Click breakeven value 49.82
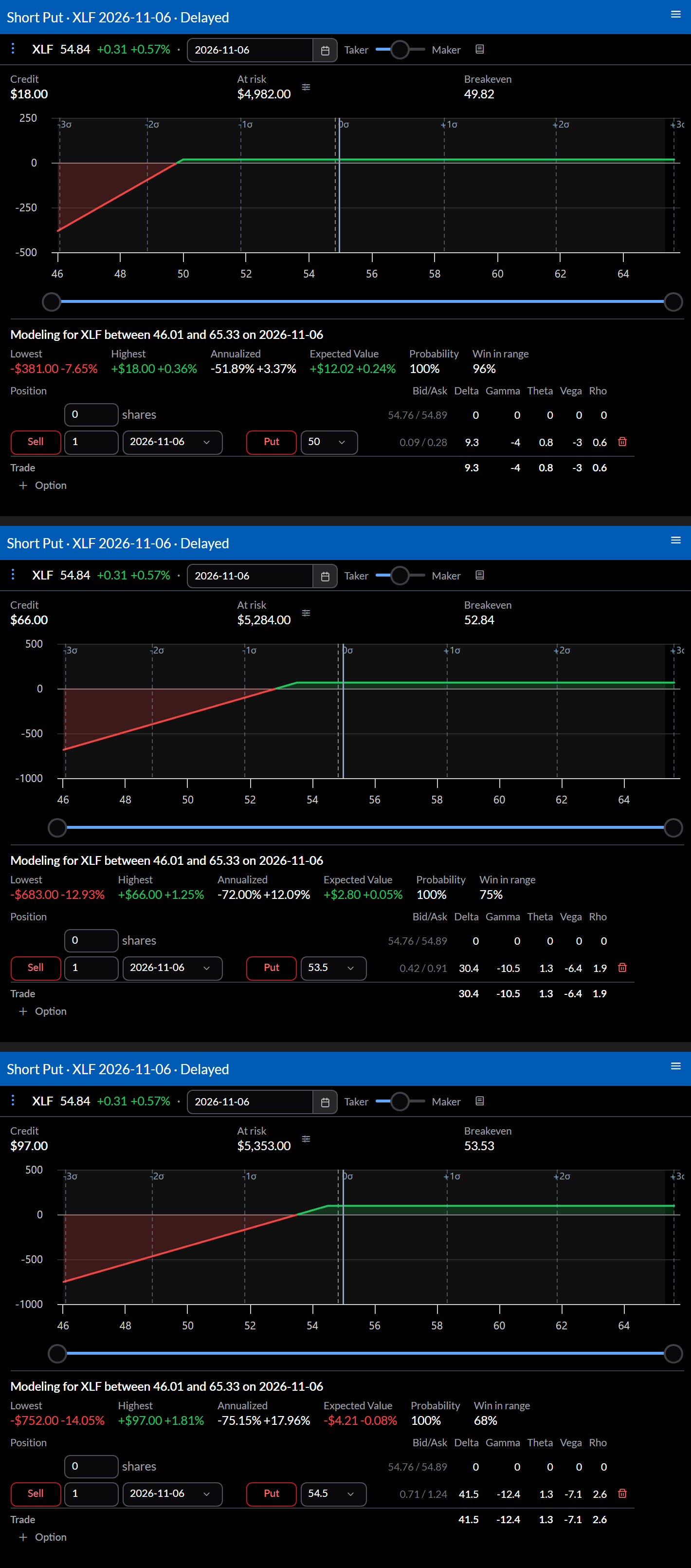Viewport: 691px width, 1568px height. [x=479, y=94]
